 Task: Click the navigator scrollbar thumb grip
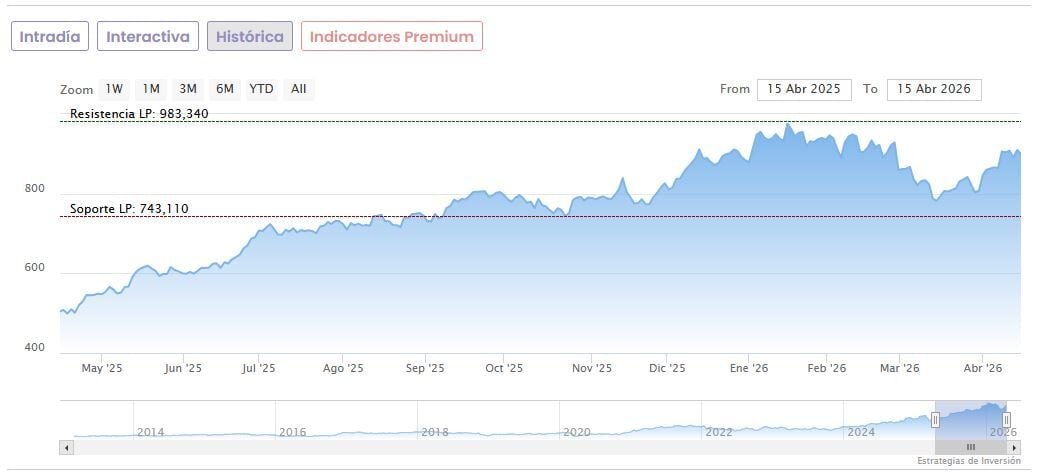coord(970,447)
